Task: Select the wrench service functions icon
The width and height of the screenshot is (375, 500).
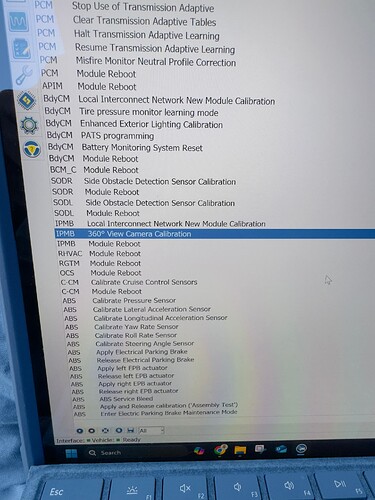Action: (x=24, y=75)
